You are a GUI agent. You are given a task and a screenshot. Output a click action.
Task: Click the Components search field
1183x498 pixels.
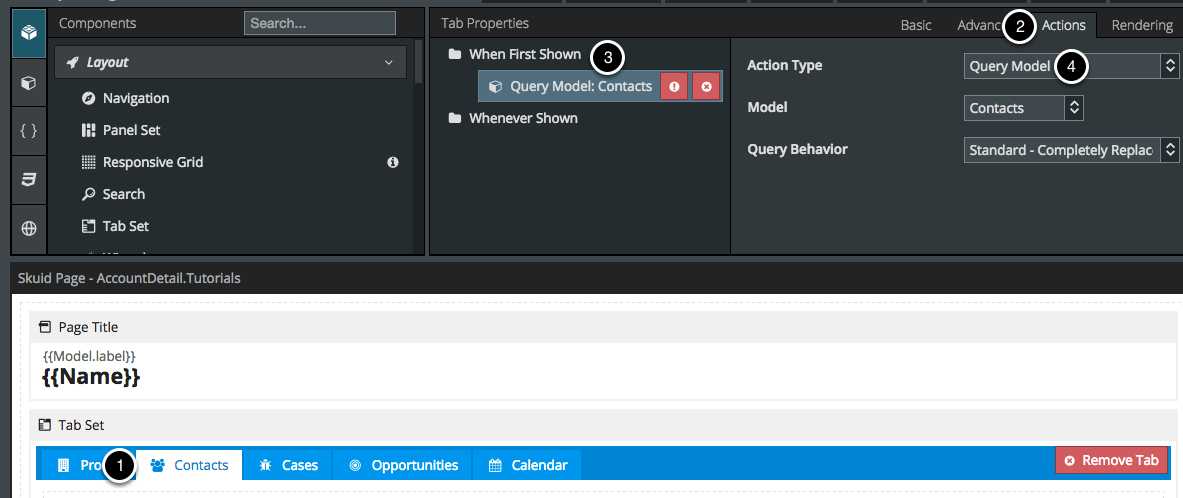point(319,23)
